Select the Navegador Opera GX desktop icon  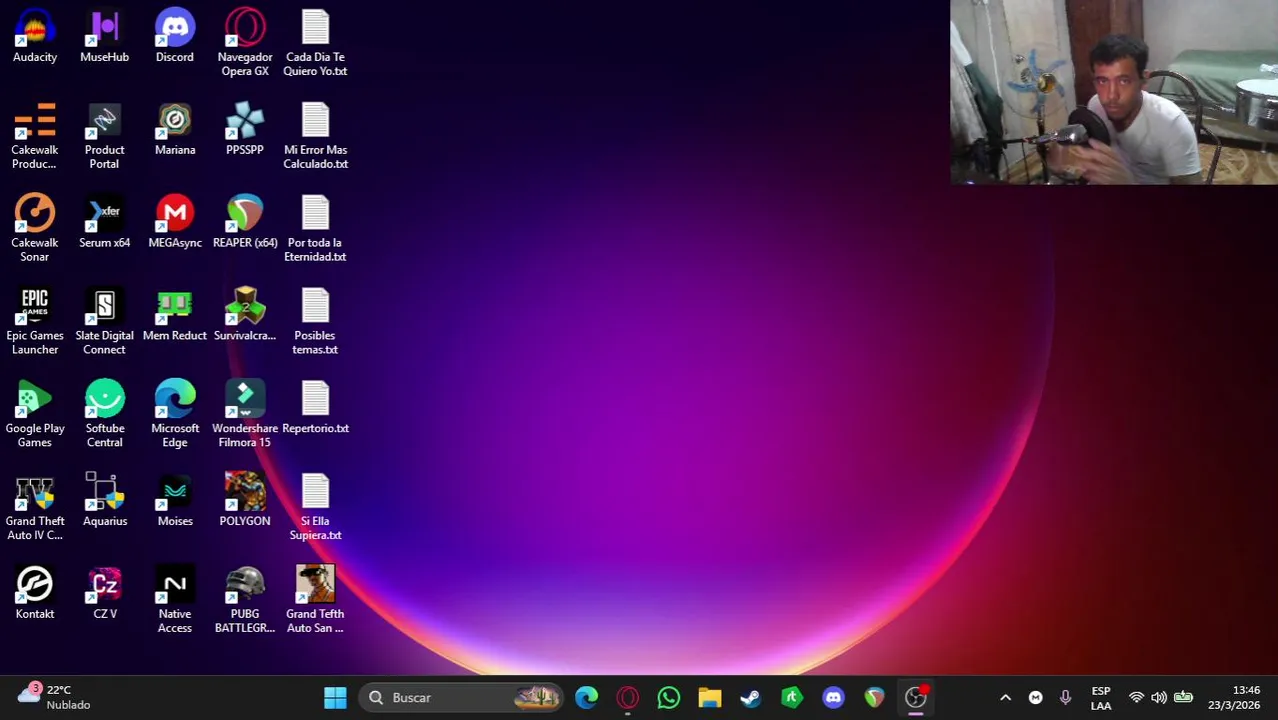(x=245, y=43)
